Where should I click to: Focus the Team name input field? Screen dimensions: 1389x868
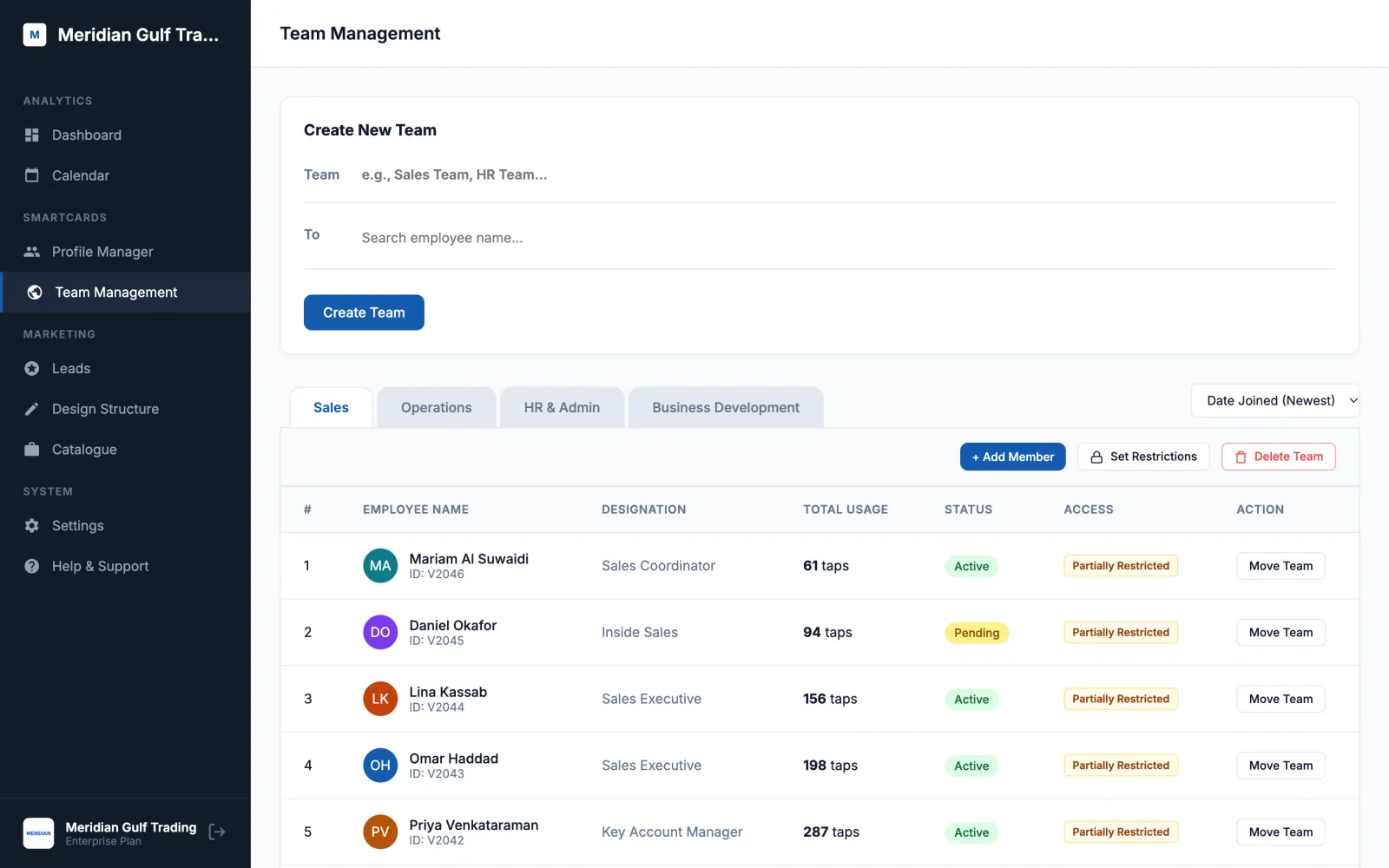pos(847,174)
